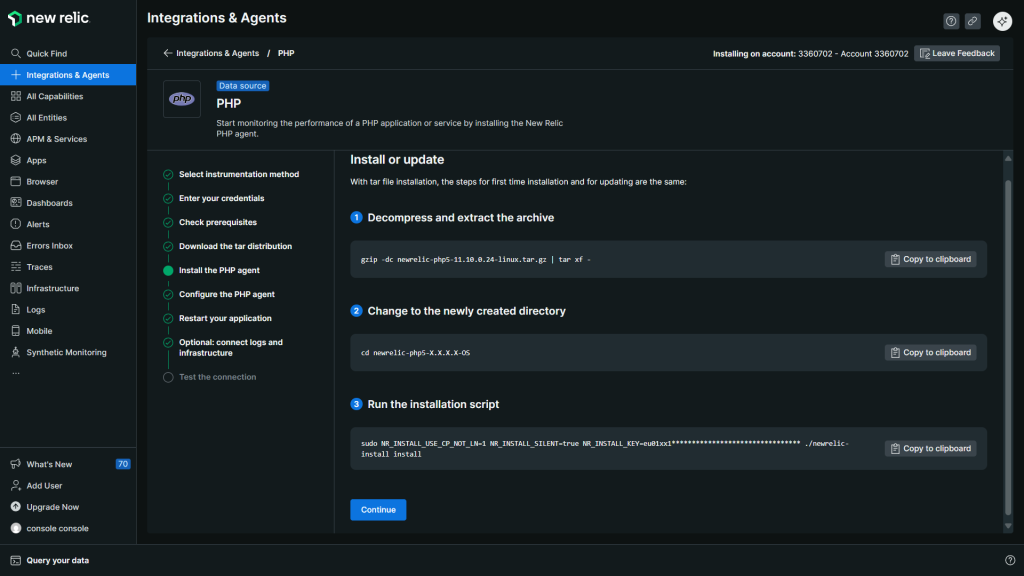Select the 'Test the connection' step

tap(217, 377)
